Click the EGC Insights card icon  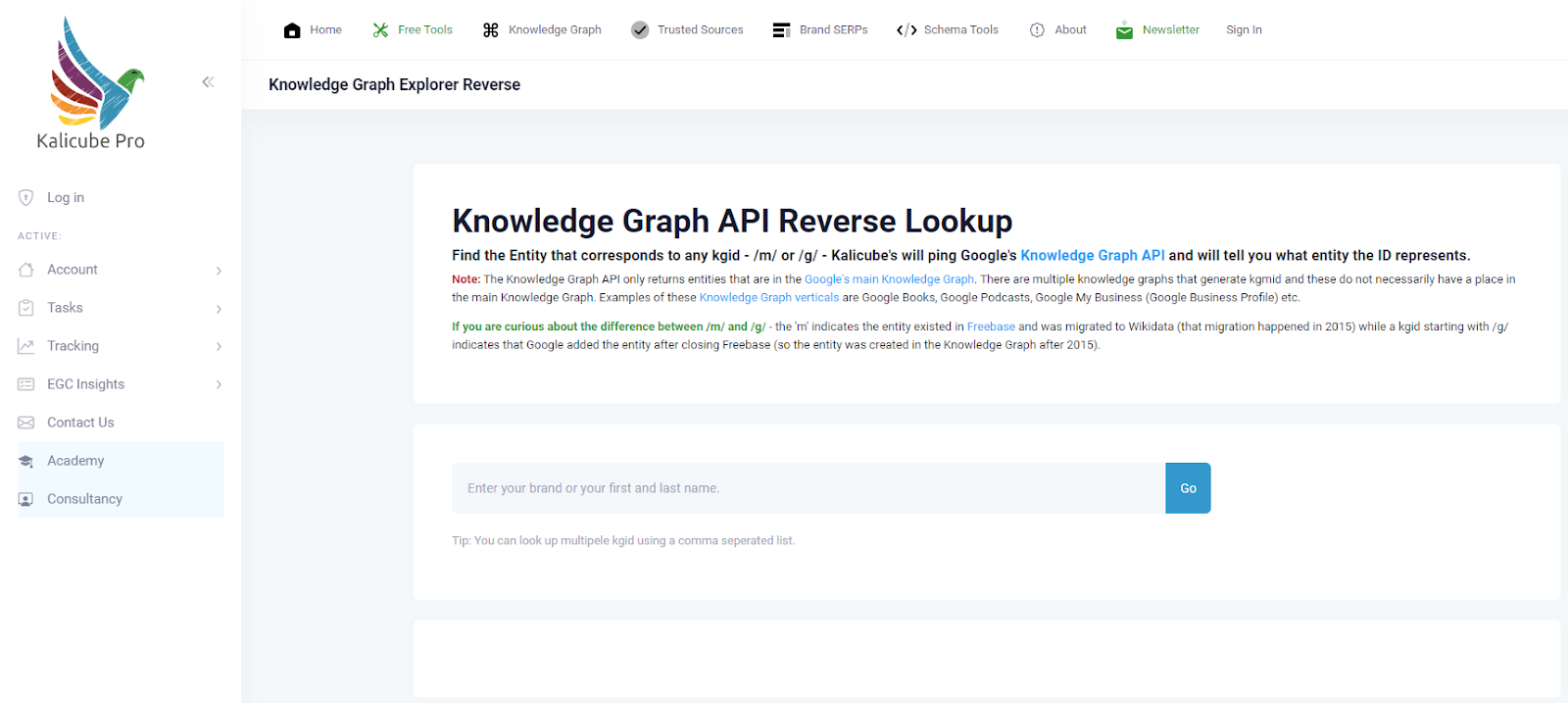point(26,384)
